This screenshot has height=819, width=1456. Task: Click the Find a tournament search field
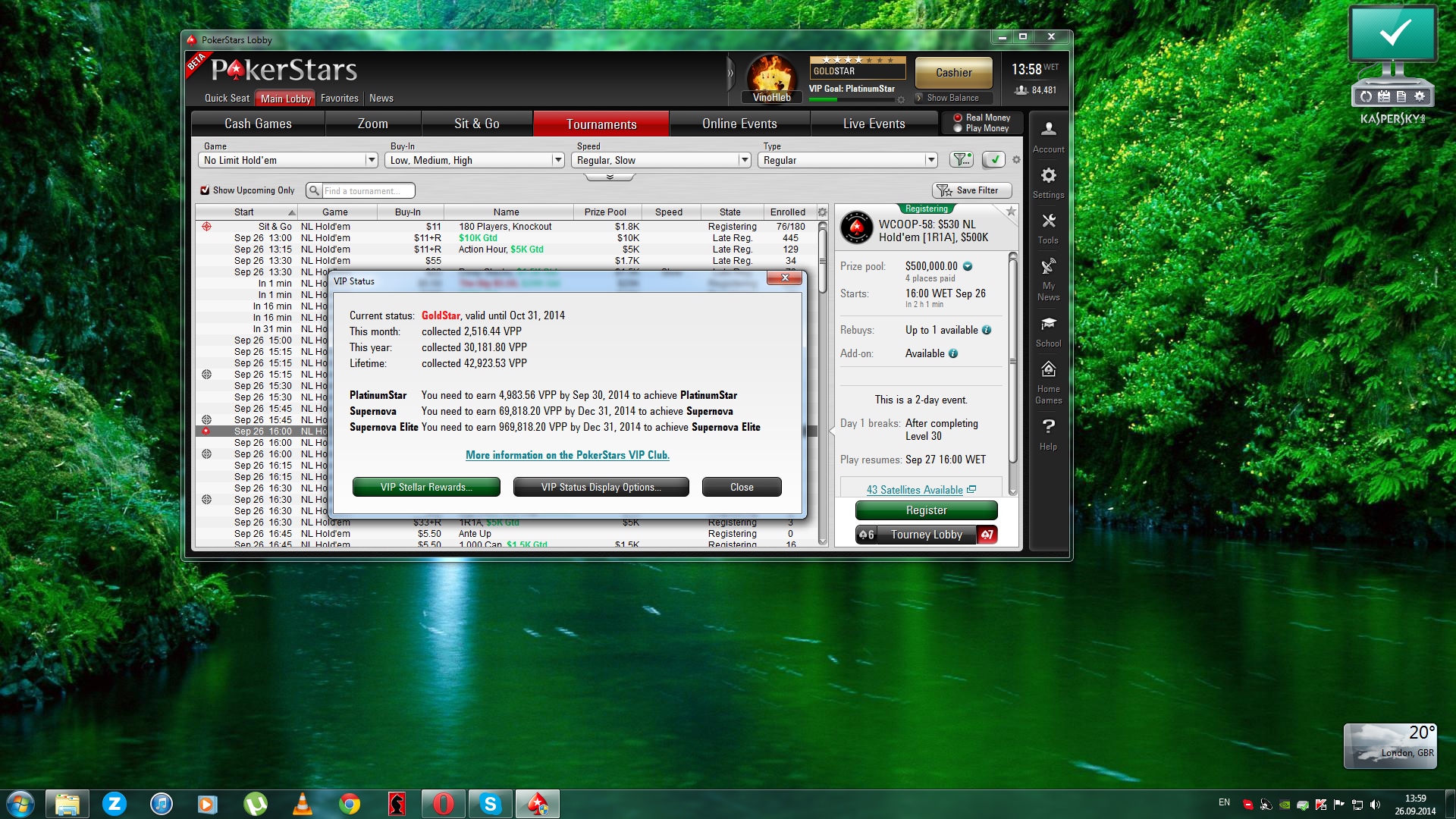pyautogui.click(x=368, y=191)
